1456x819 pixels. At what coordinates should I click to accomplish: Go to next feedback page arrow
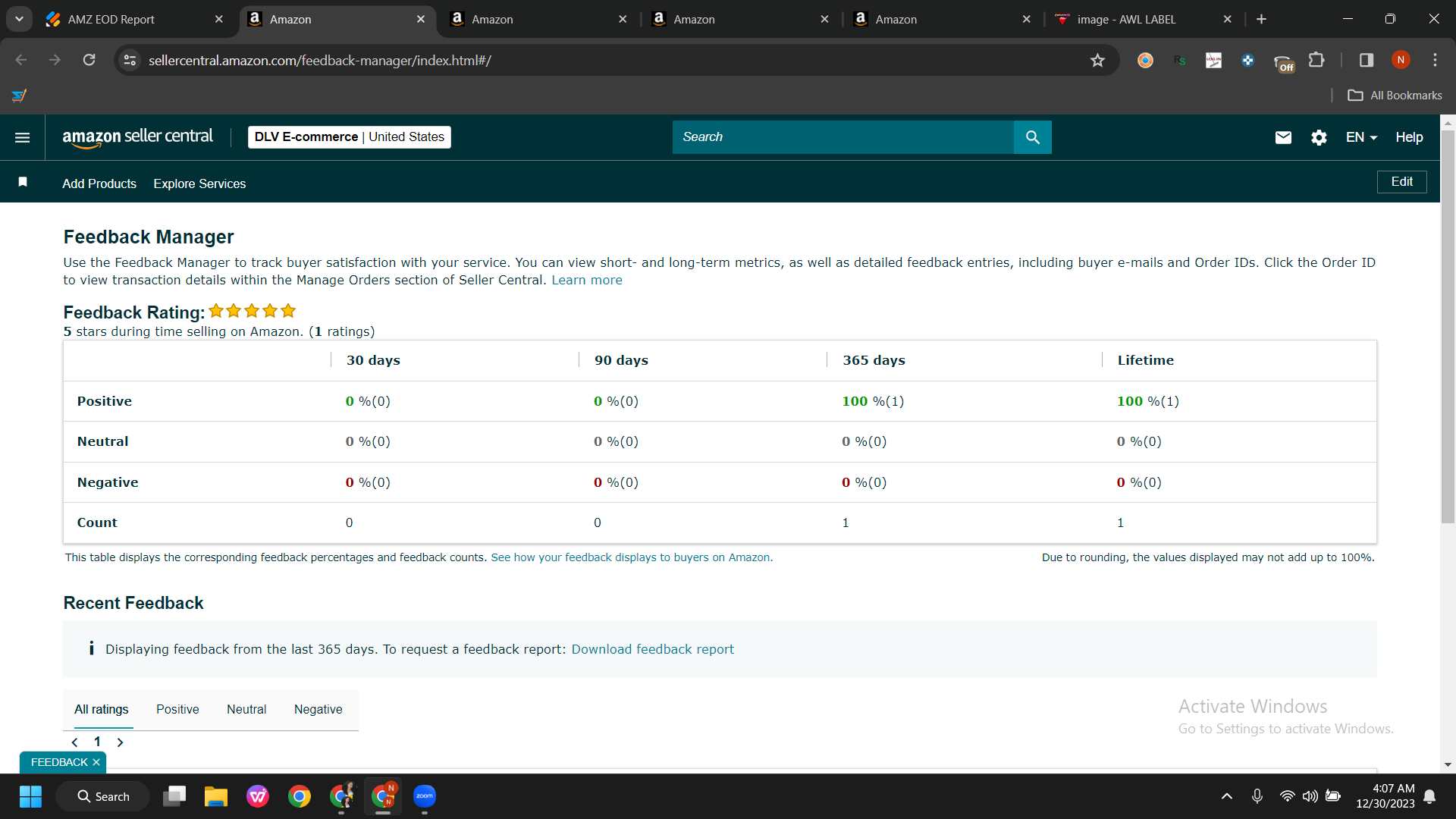120,742
